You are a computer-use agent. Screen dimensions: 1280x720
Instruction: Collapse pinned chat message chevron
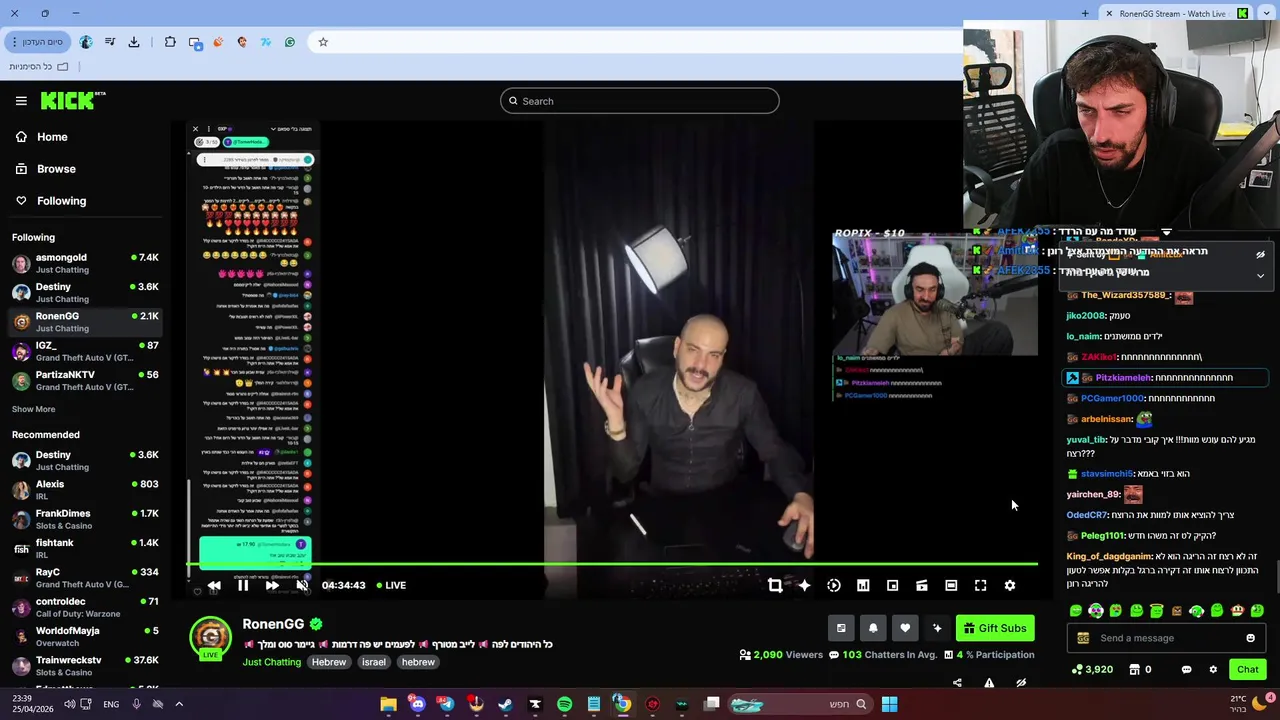point(1260,276)
